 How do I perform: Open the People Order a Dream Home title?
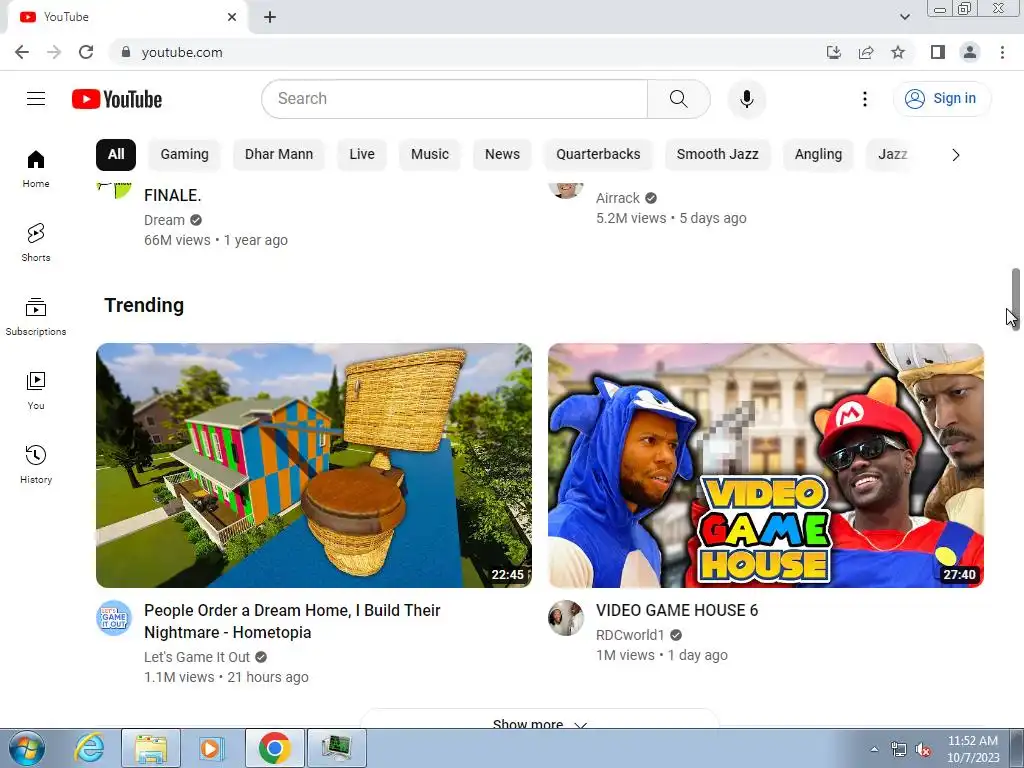pos(293,621)
